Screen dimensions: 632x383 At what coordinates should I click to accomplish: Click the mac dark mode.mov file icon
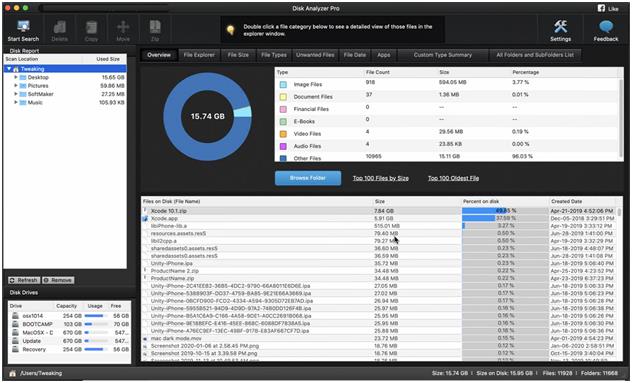pyautogui.click(x=145, y=339)
